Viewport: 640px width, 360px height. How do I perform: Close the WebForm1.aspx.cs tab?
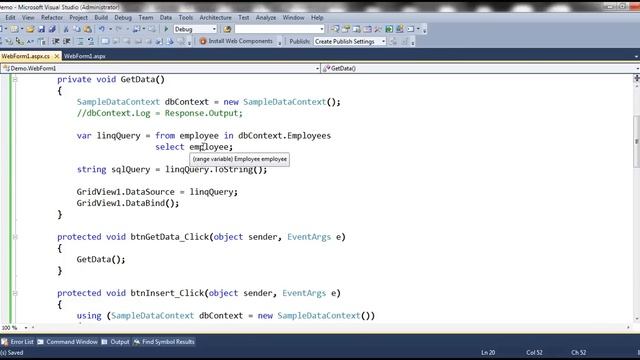(x=57, y=56)
